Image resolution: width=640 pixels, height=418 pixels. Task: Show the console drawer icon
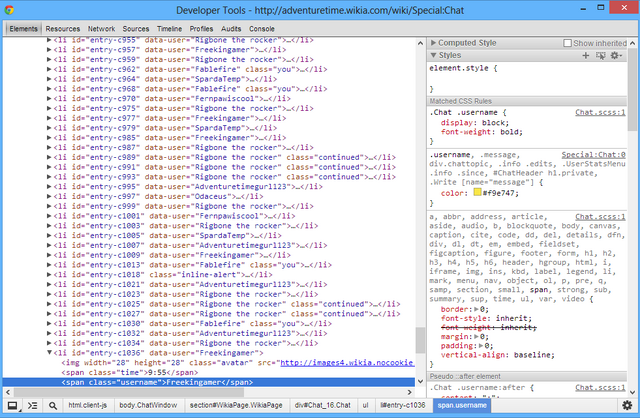[33, 405]
